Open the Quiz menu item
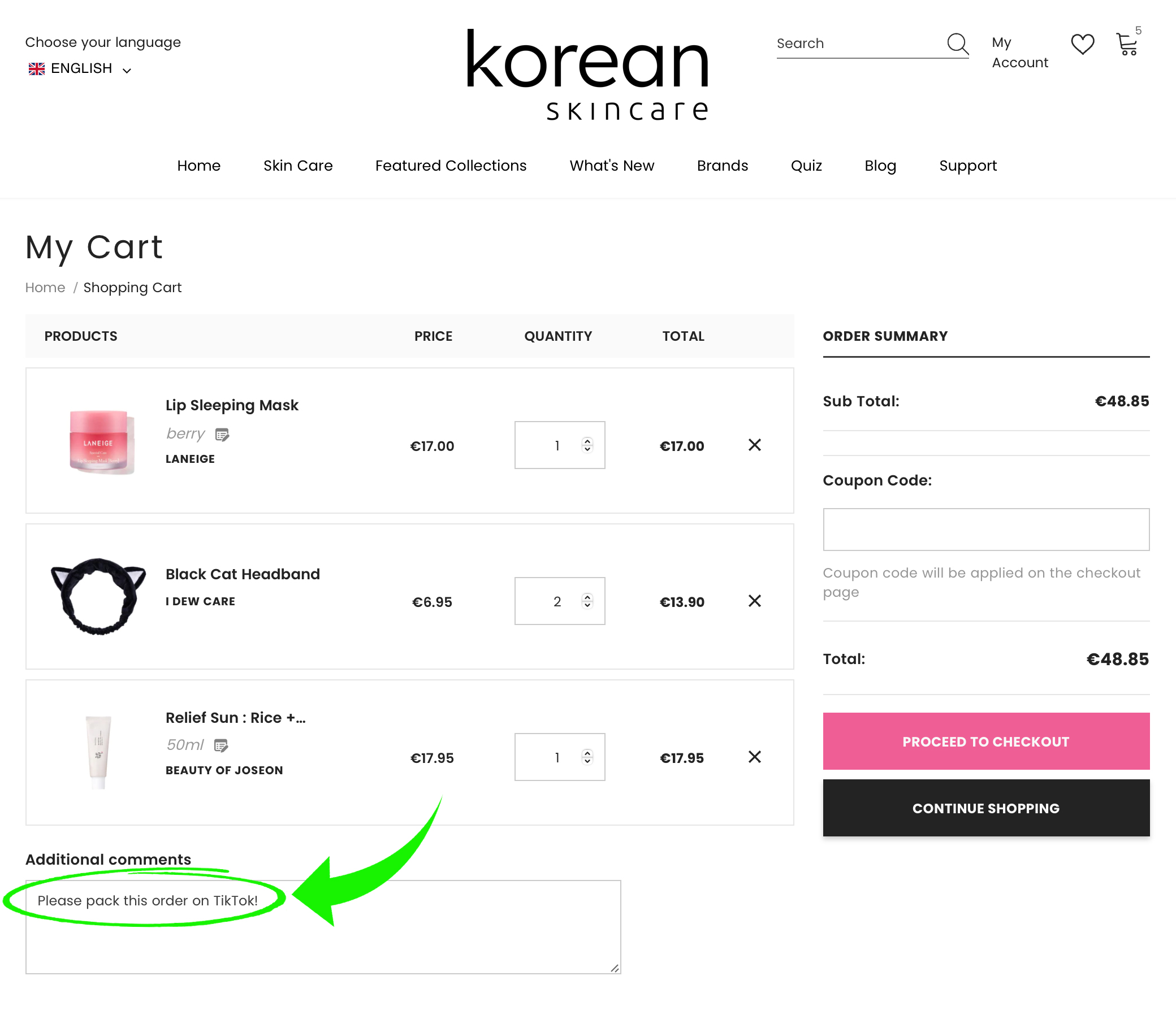This screenshot has width=1176, height=1015. pos(806,166)
